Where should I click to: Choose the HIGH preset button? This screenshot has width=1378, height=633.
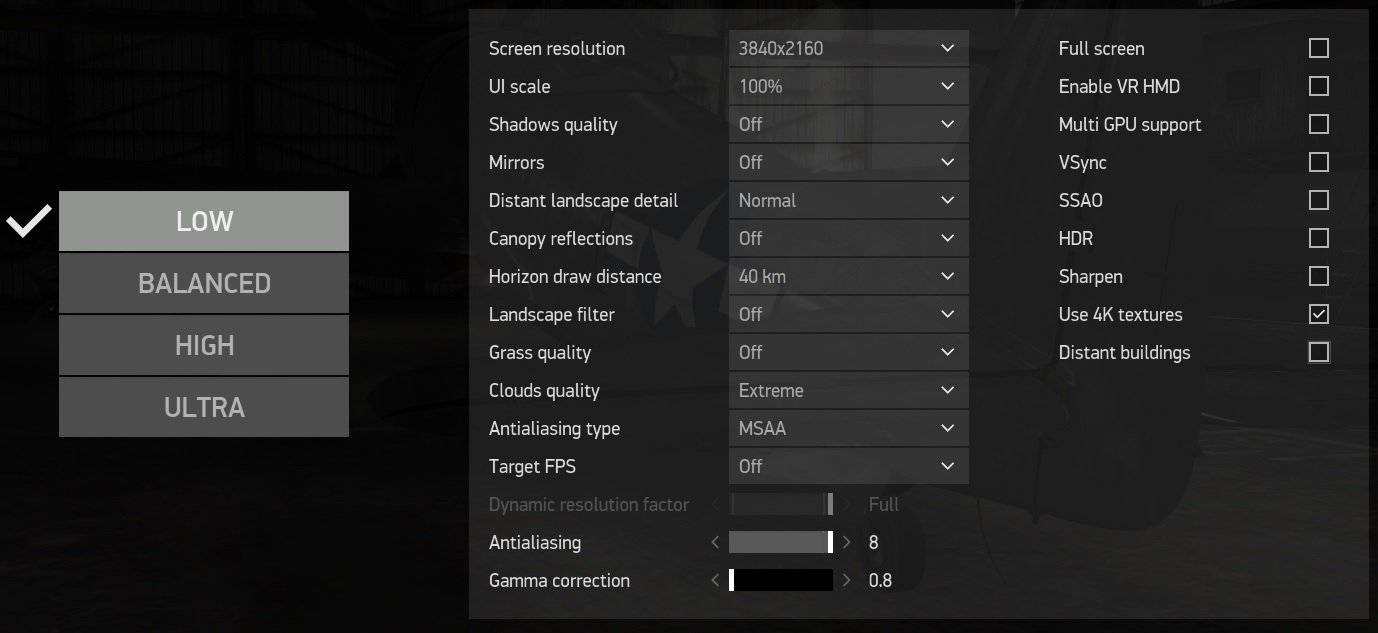[x=204, y=345]
